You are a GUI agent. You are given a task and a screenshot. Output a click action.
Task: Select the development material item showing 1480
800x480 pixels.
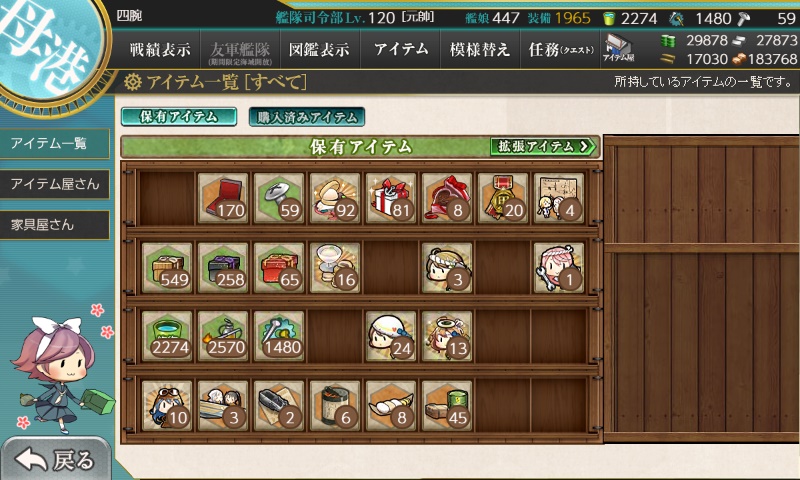point(279,336)
